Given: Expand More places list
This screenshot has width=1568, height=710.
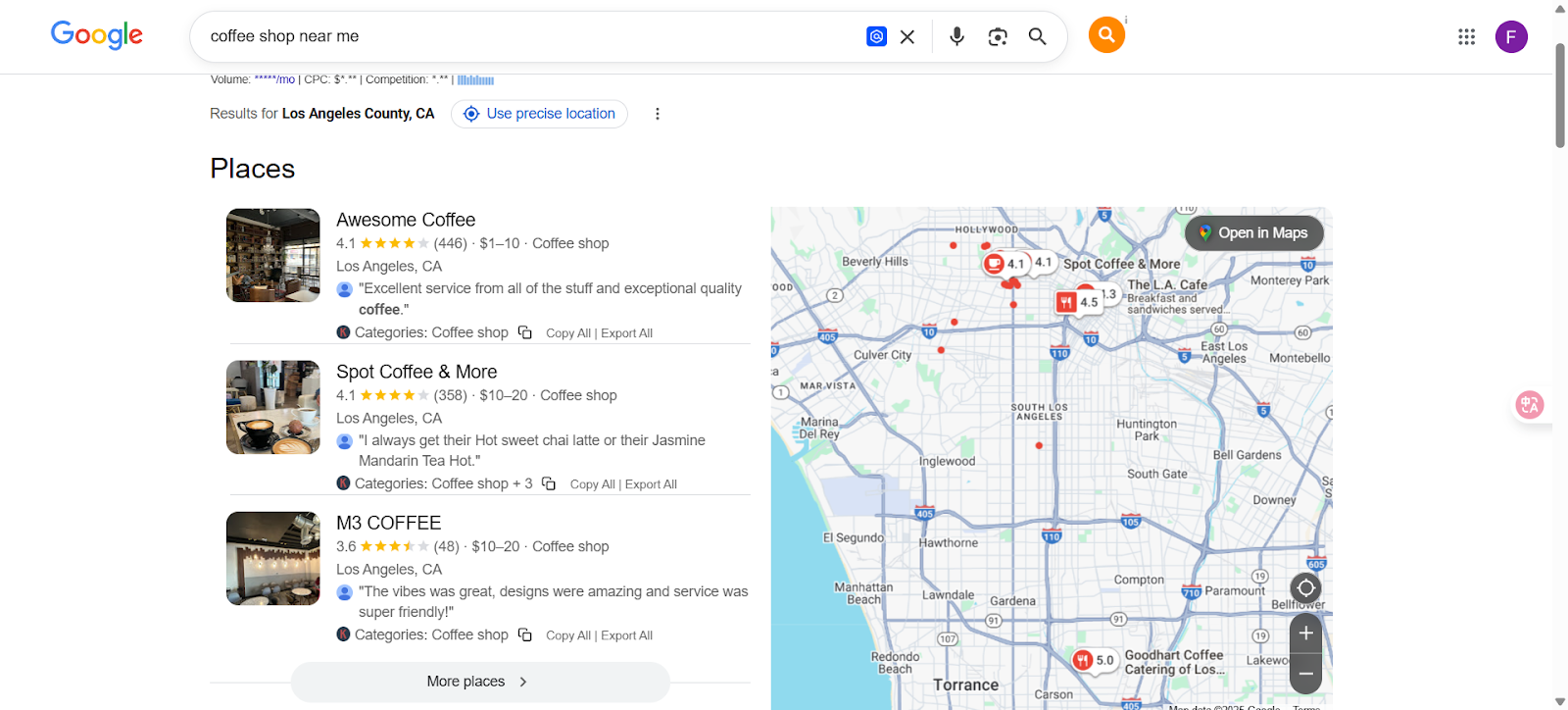Looking at the screenshot, I should [479, 682].
